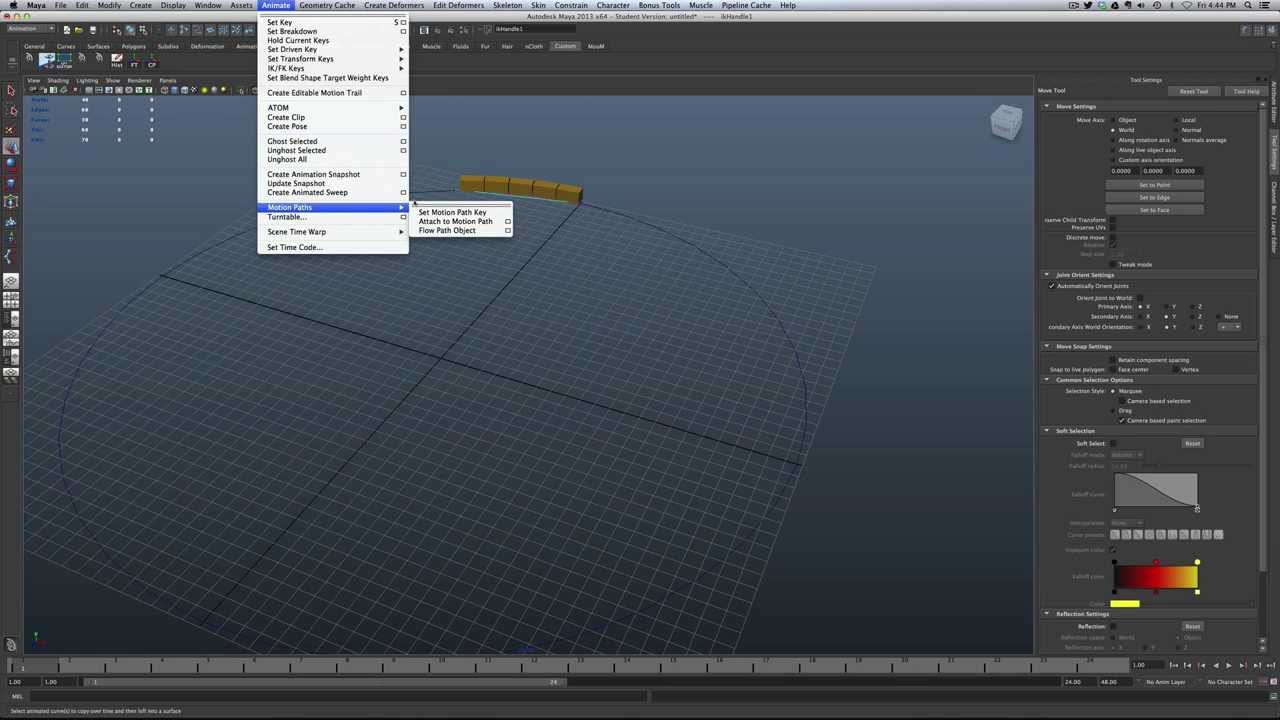Click the Save Scene icon
The image size is (1280, 720).
(x=93, y=30)
